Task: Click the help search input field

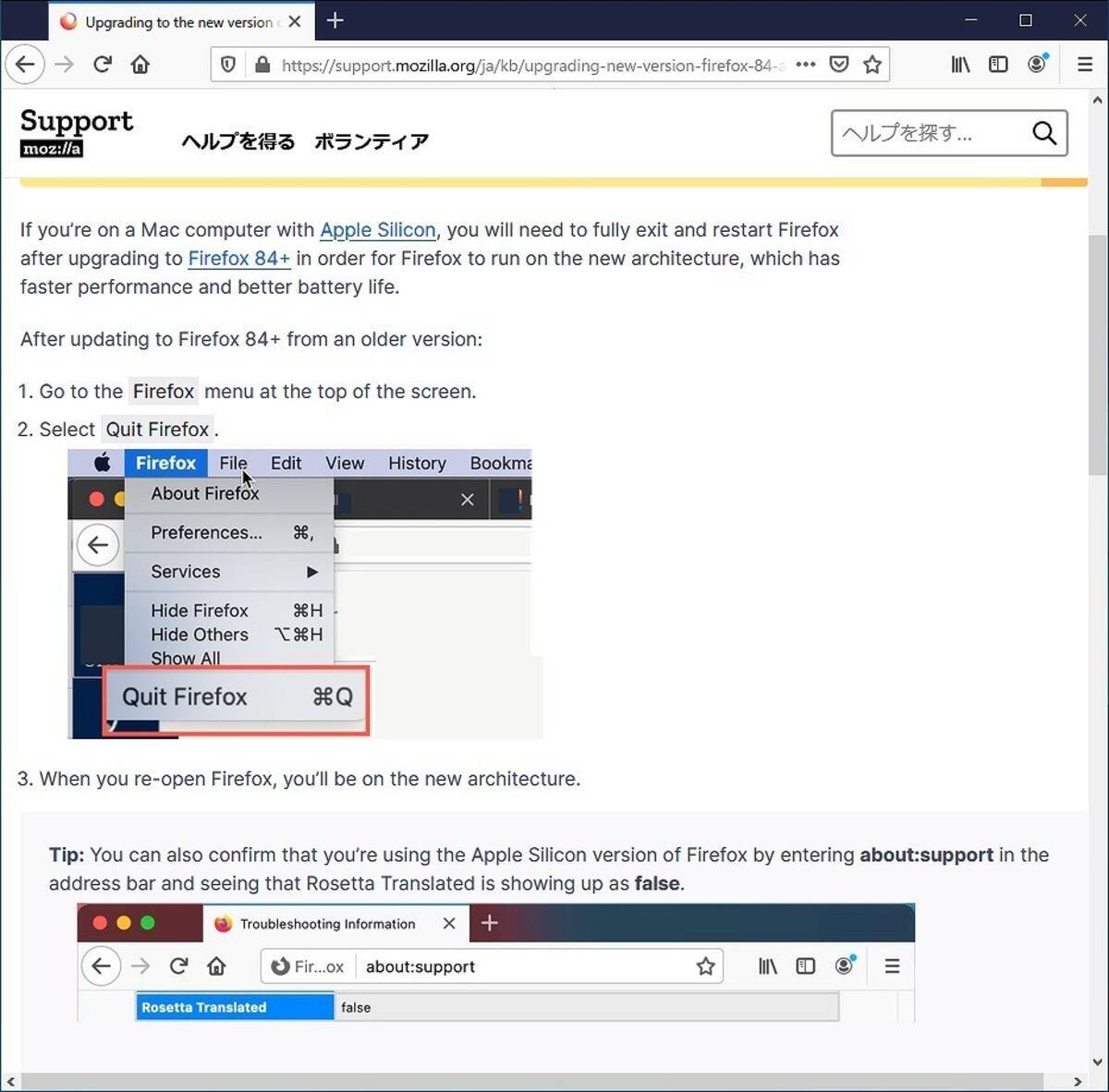Action: coord(929,133)
